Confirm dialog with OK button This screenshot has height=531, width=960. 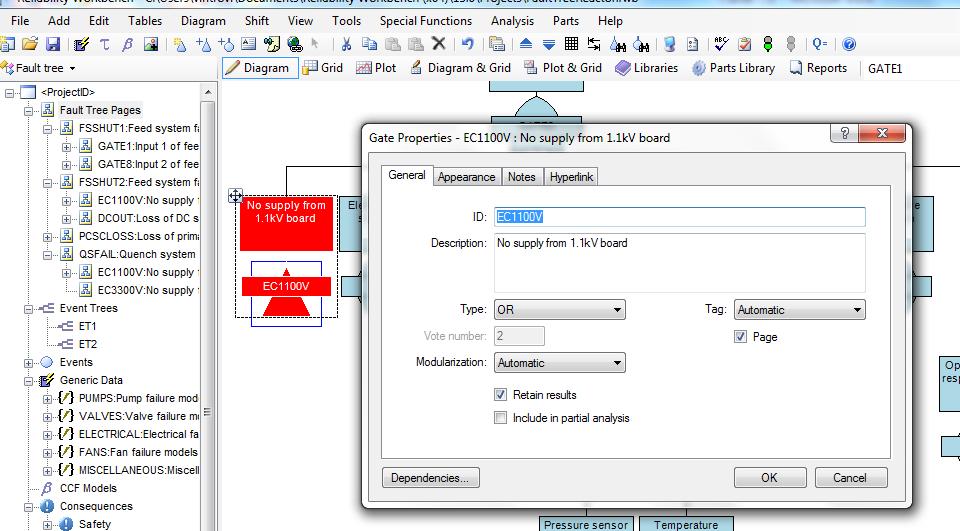coord(770,478)
